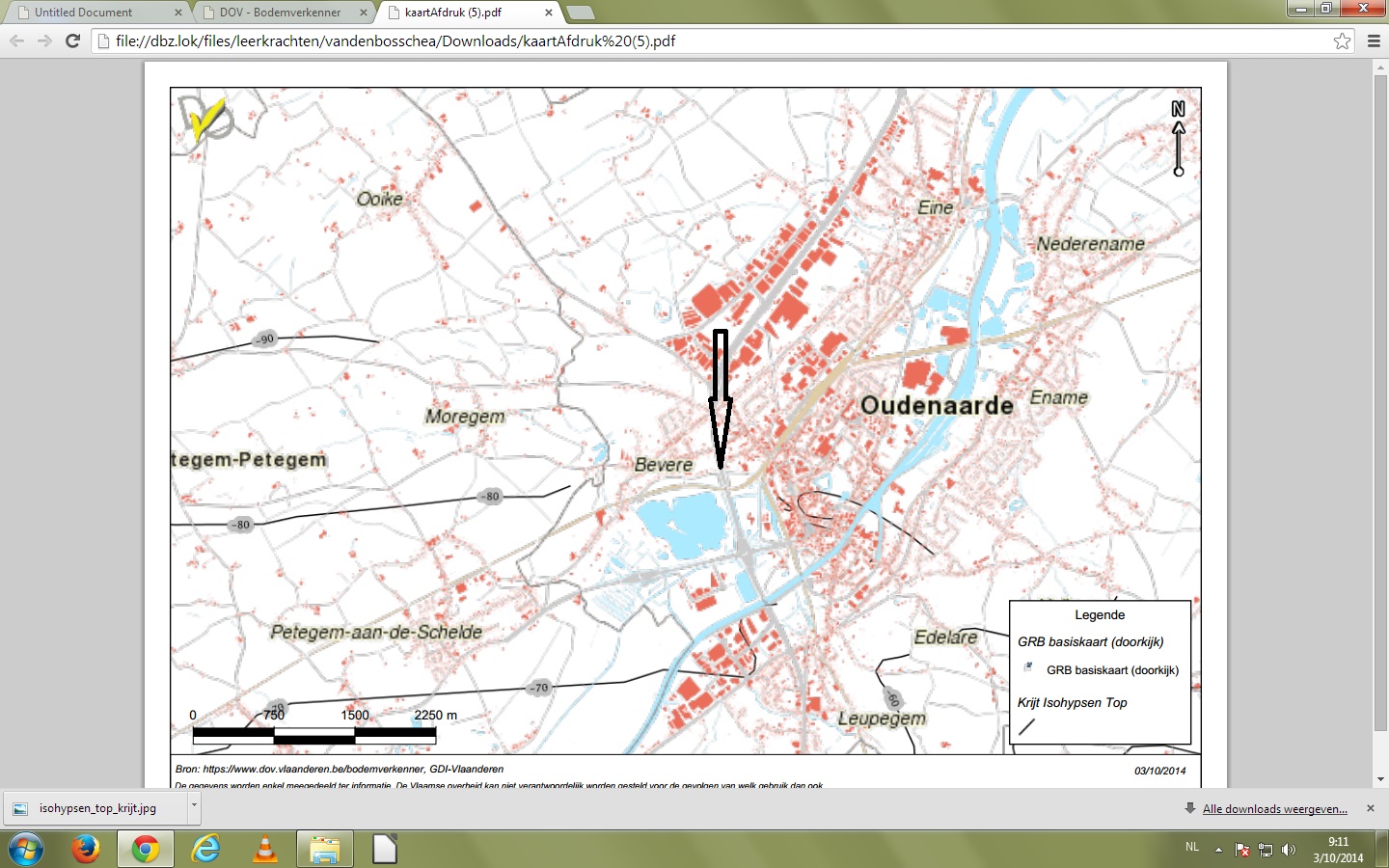Close the kaartAfdruk (5).pdf tab
The width and height of the screenshot is (1389, 868).
[x=549, y=13]
